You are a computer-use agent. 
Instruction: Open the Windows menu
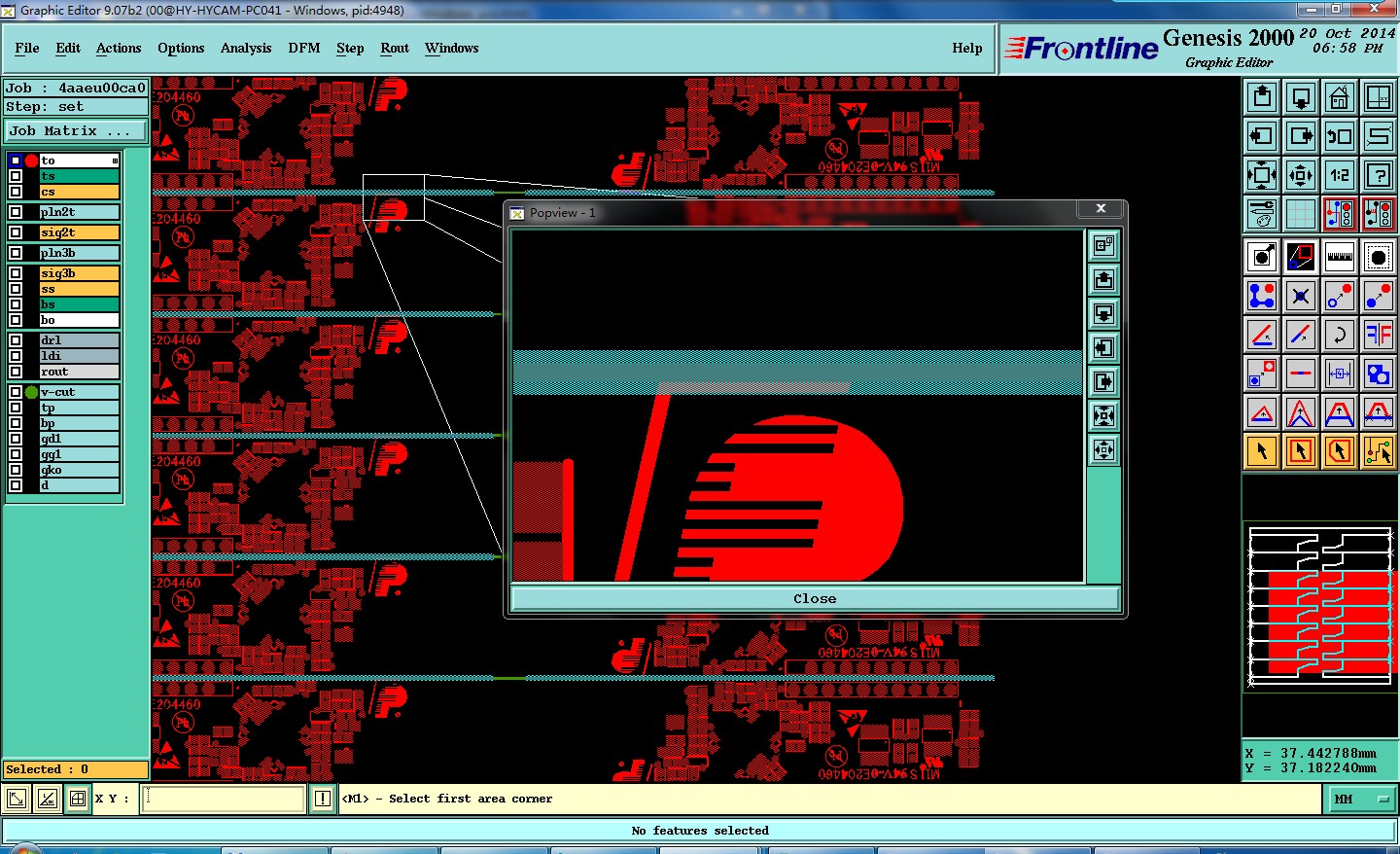[452, 48]
